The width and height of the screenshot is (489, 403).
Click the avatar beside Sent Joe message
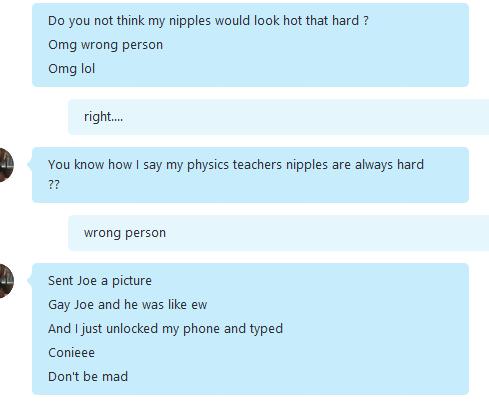6,281
